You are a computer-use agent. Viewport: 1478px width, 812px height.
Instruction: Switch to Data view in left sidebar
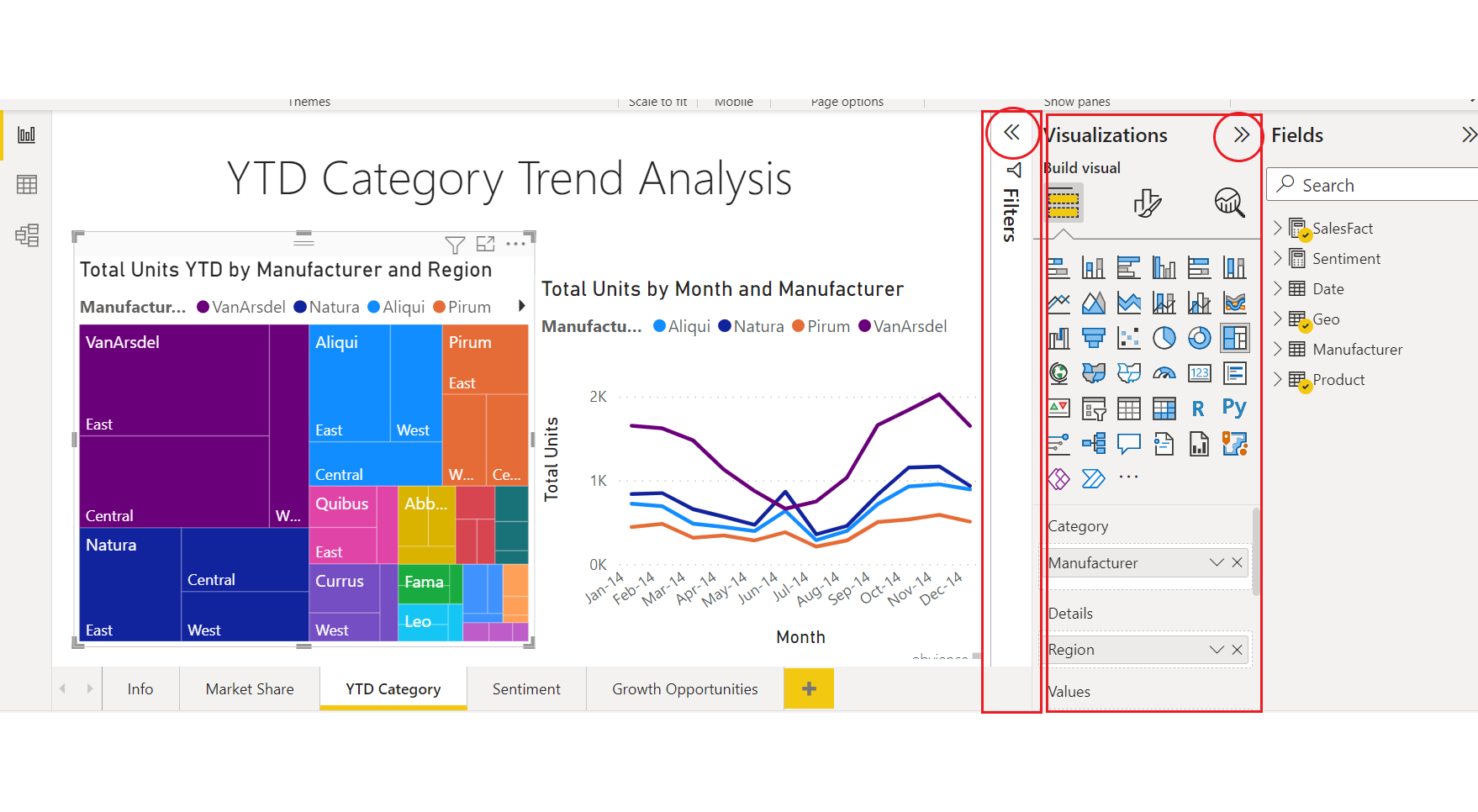pyautogui.click(x=27, y=185)
